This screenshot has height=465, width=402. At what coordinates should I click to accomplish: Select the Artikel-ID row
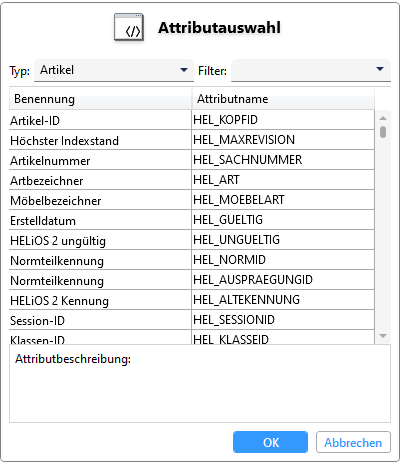tap(192, 120)
